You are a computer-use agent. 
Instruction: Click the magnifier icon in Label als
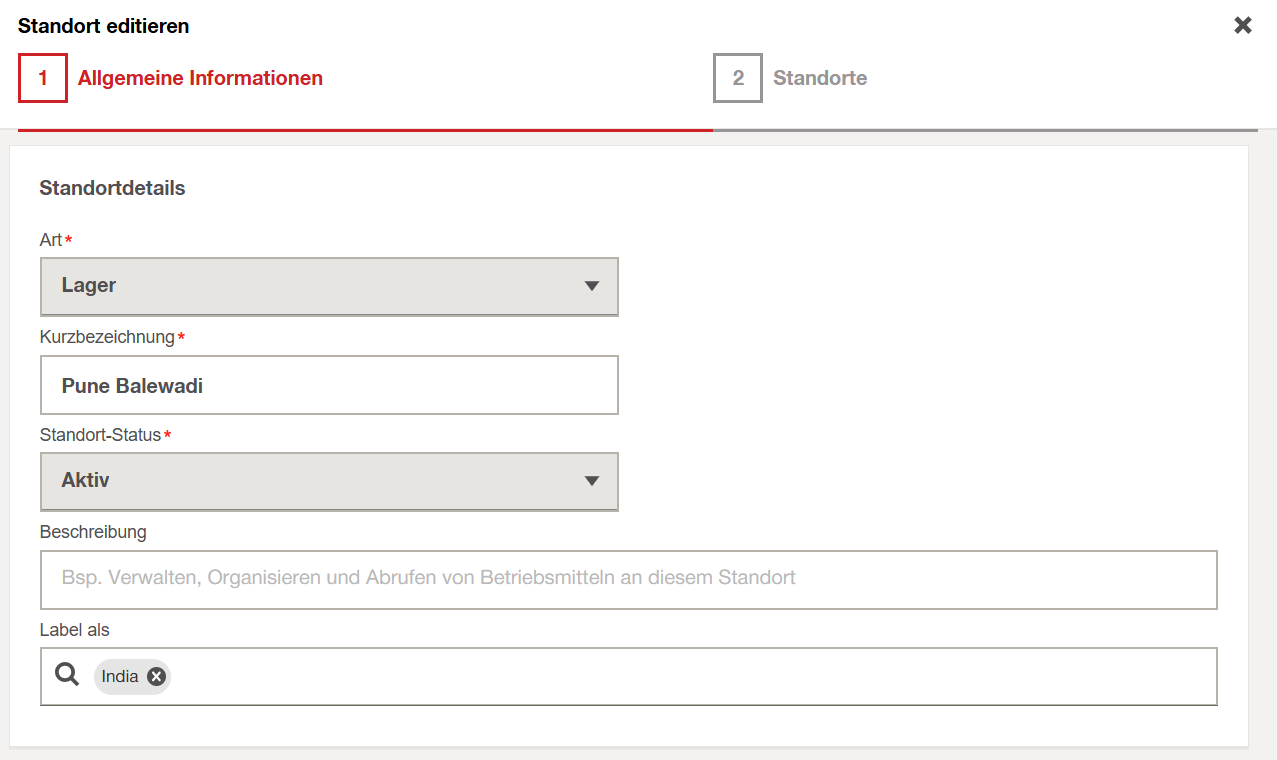tap(67, 675)
